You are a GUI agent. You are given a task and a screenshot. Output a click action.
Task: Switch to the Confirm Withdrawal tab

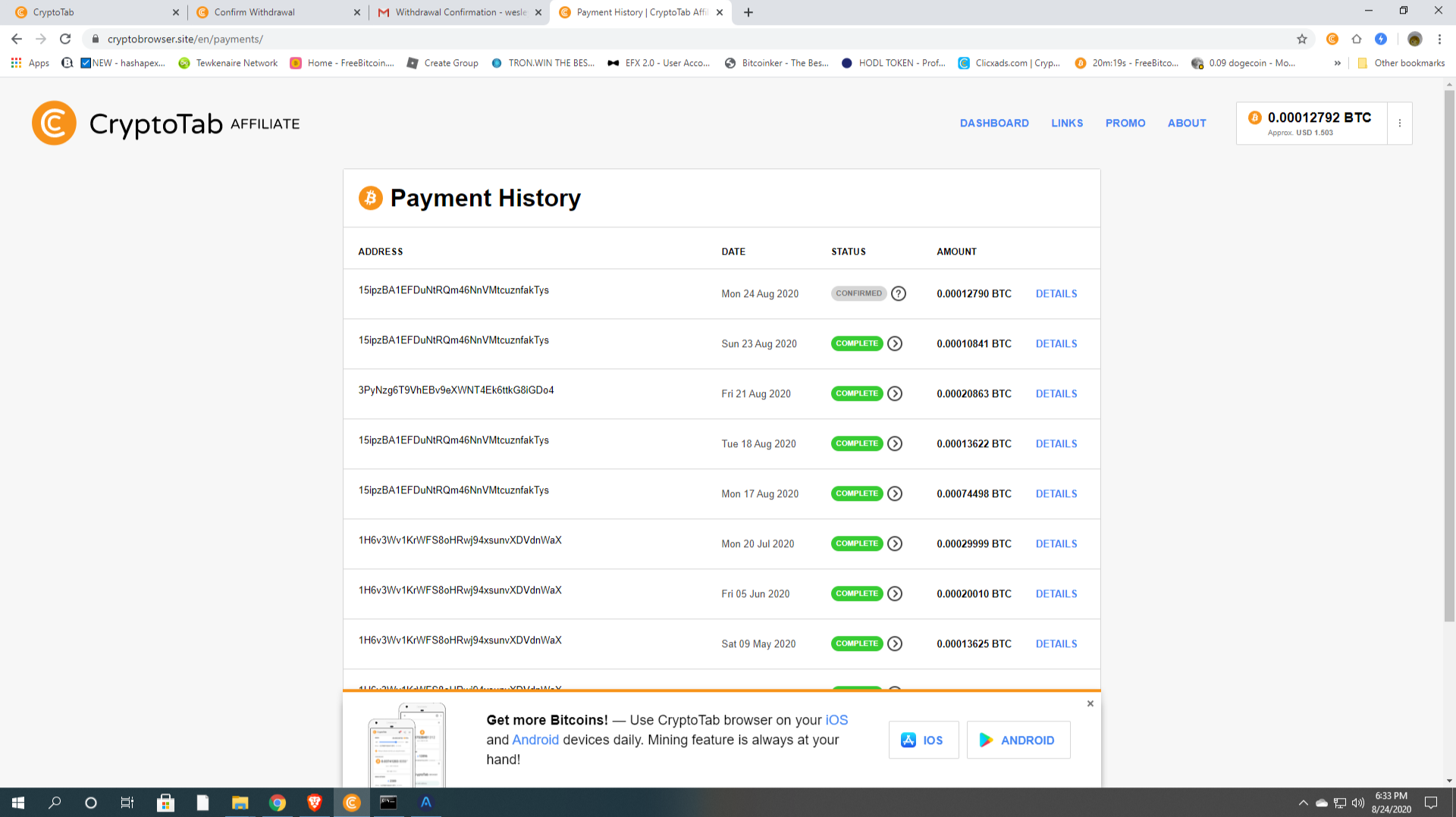pyautogui.click(x=278, y=12)
